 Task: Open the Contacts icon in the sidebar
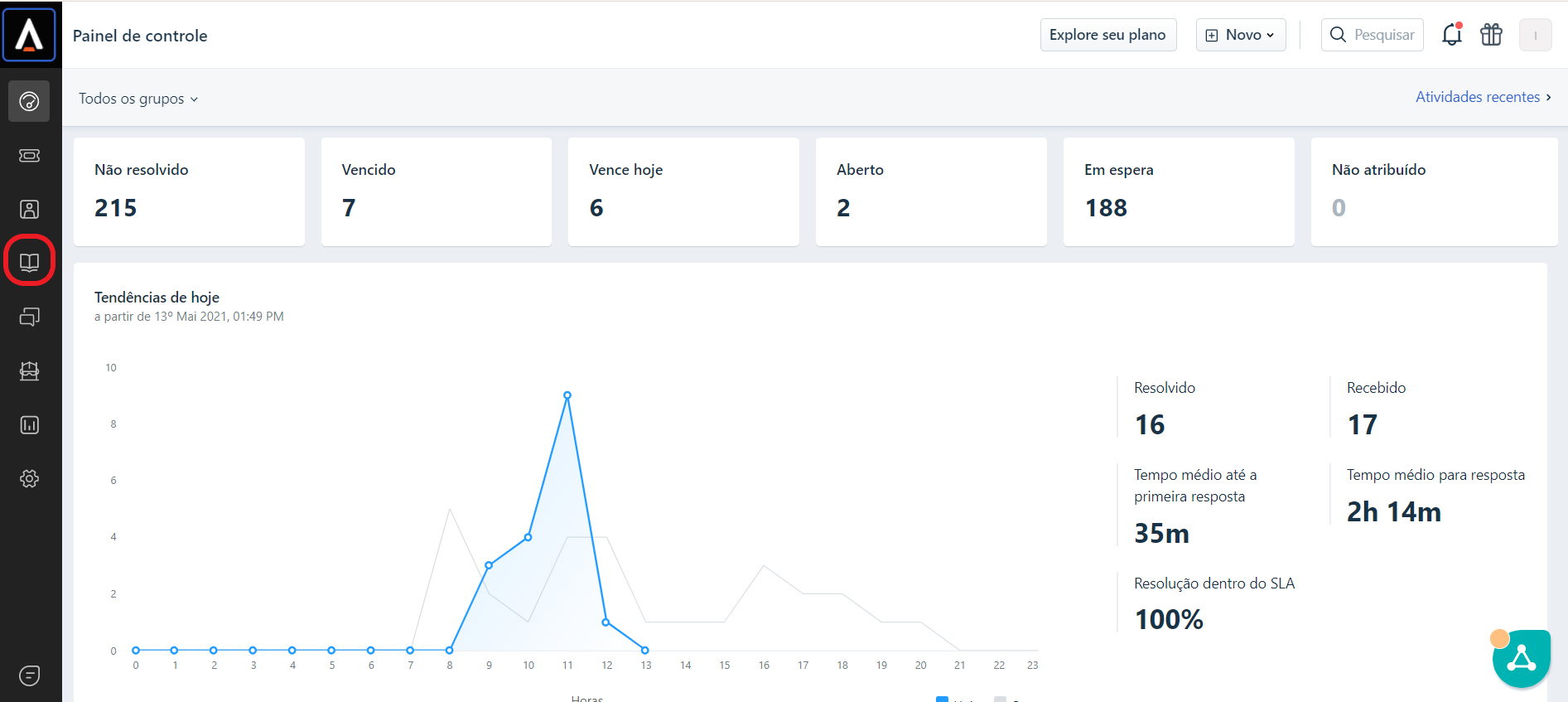coord(29,210)
